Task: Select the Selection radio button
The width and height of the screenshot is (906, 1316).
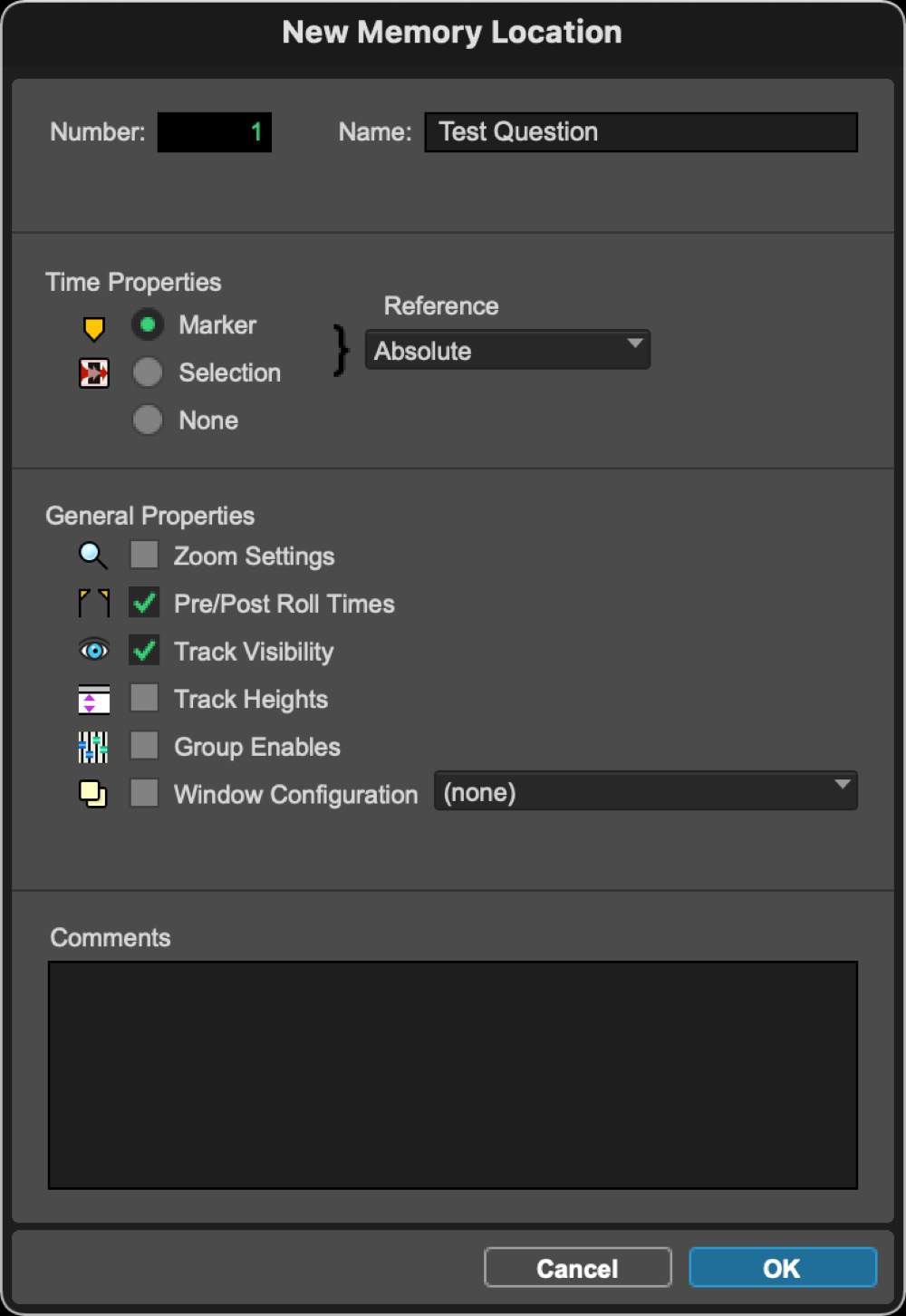Action: [x=148, y=373]
